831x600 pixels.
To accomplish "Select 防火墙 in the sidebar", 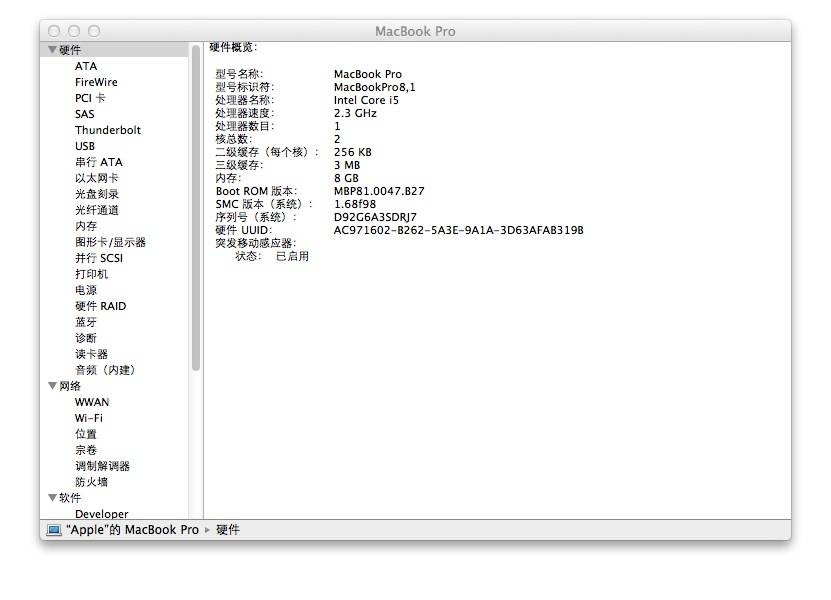I will tap(91, 482).
